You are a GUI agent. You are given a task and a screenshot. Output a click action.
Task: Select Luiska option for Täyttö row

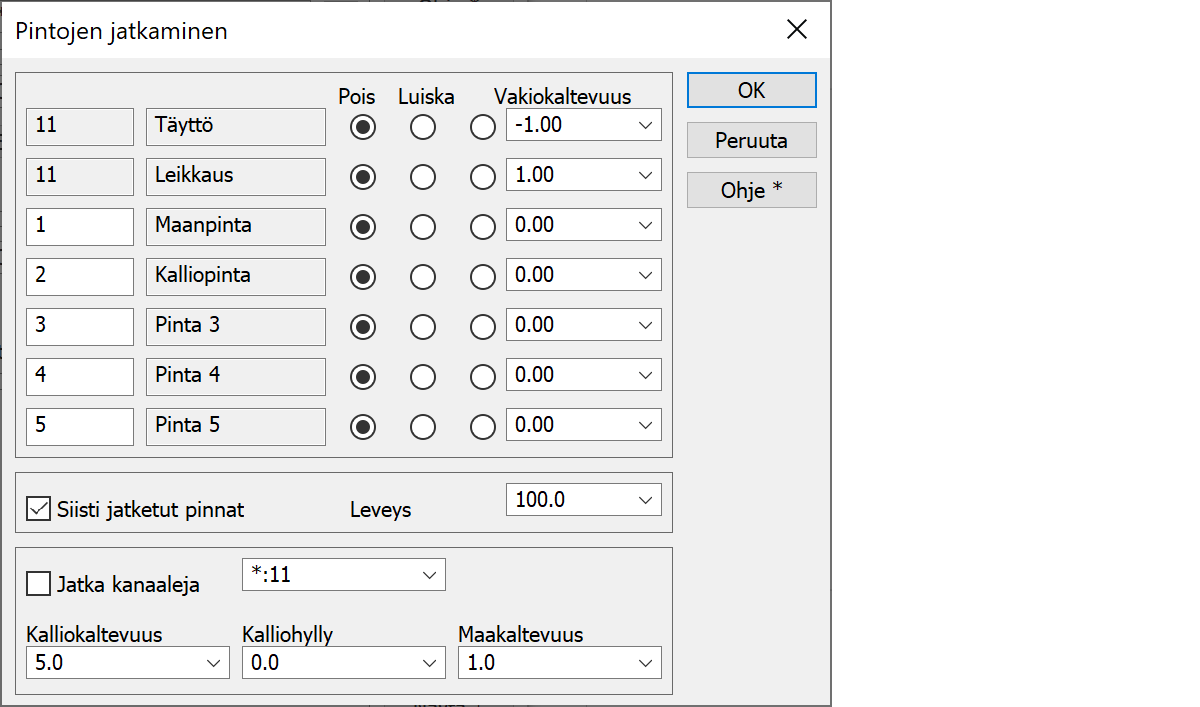click(423, 127)
